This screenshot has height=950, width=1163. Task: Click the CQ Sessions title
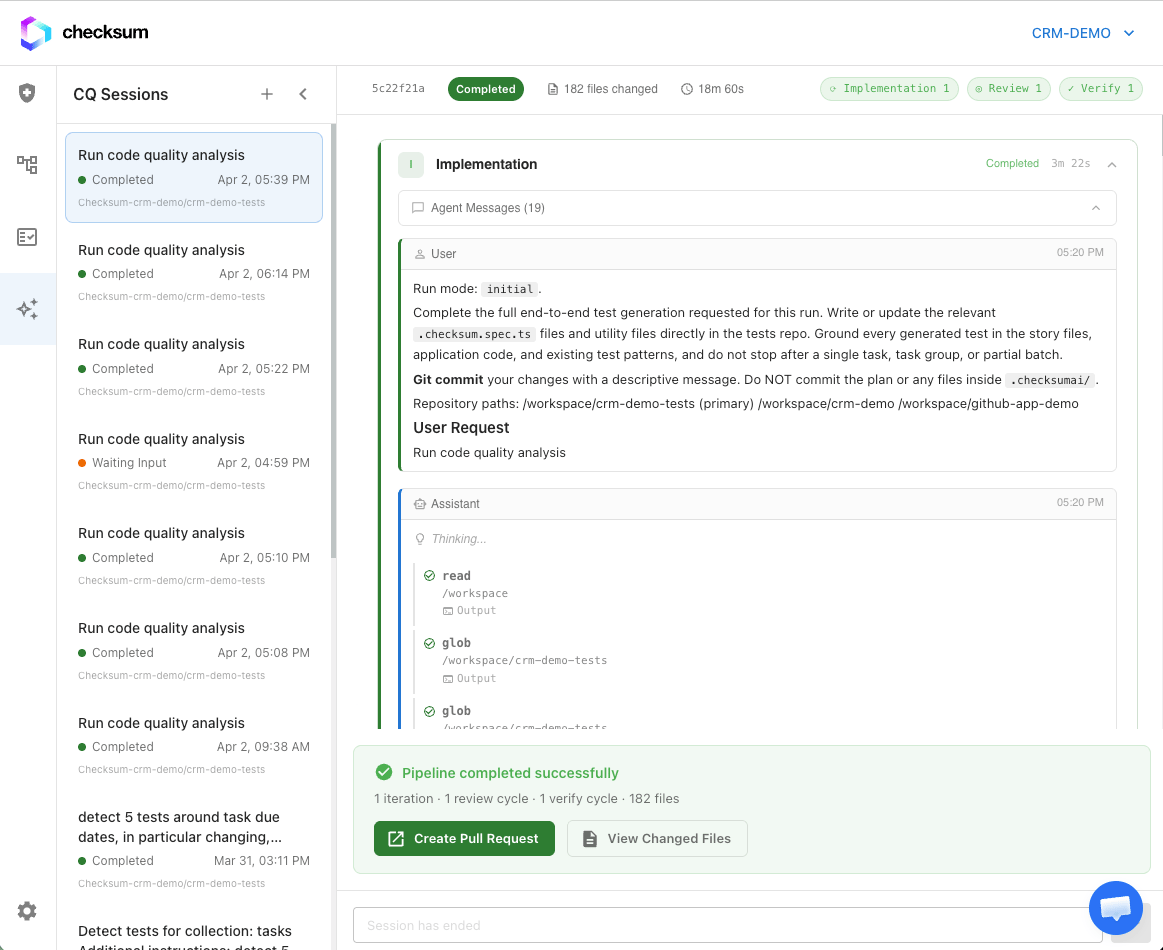pos(121,94)
